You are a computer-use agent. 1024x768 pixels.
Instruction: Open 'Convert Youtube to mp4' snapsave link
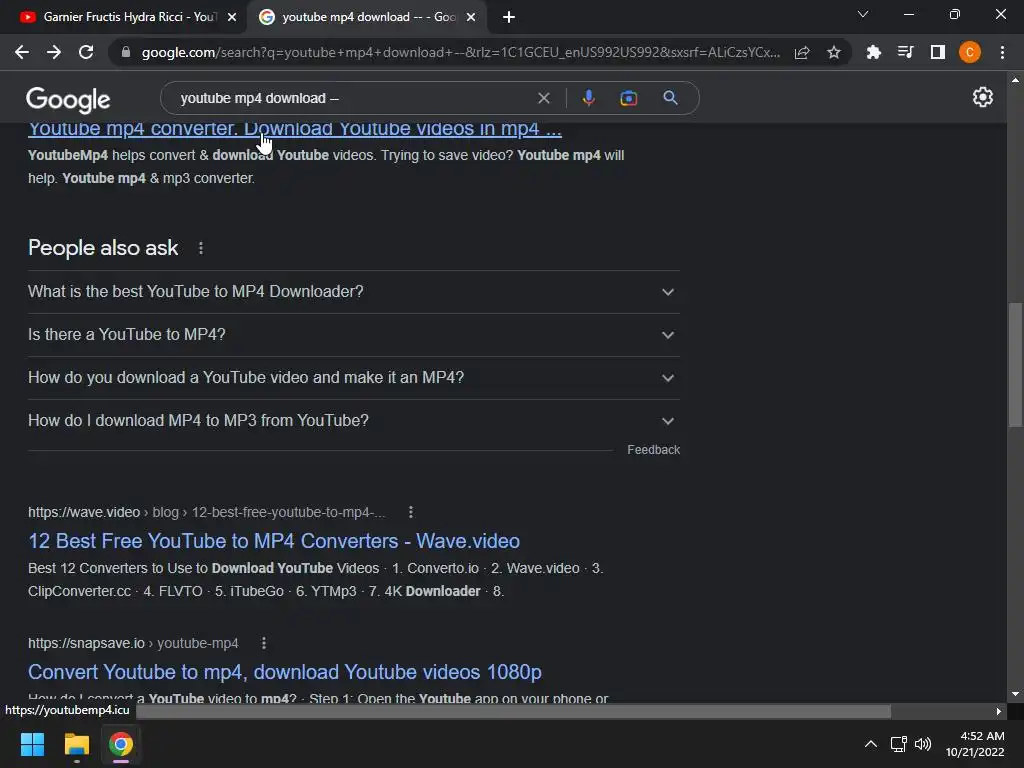[x=285, y=672]
